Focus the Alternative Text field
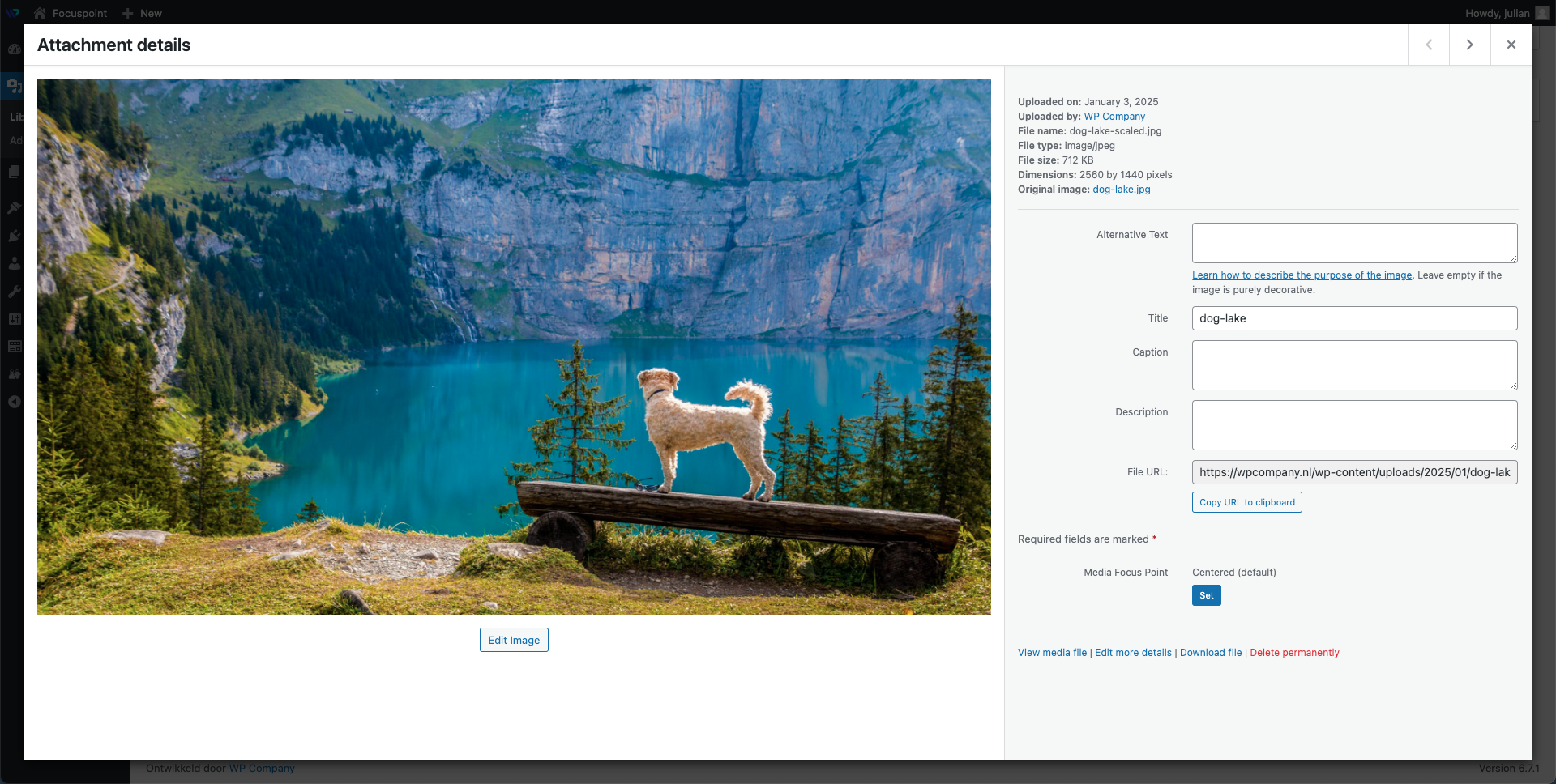 1354,243
